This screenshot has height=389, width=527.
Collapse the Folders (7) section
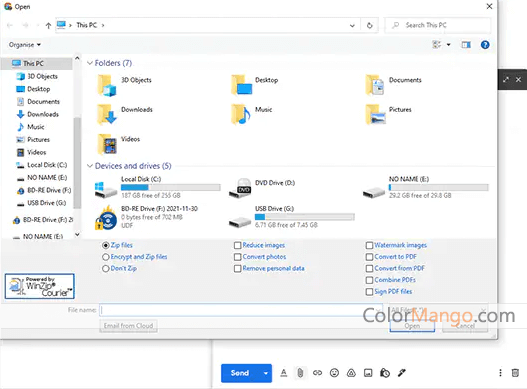(90, 63)
